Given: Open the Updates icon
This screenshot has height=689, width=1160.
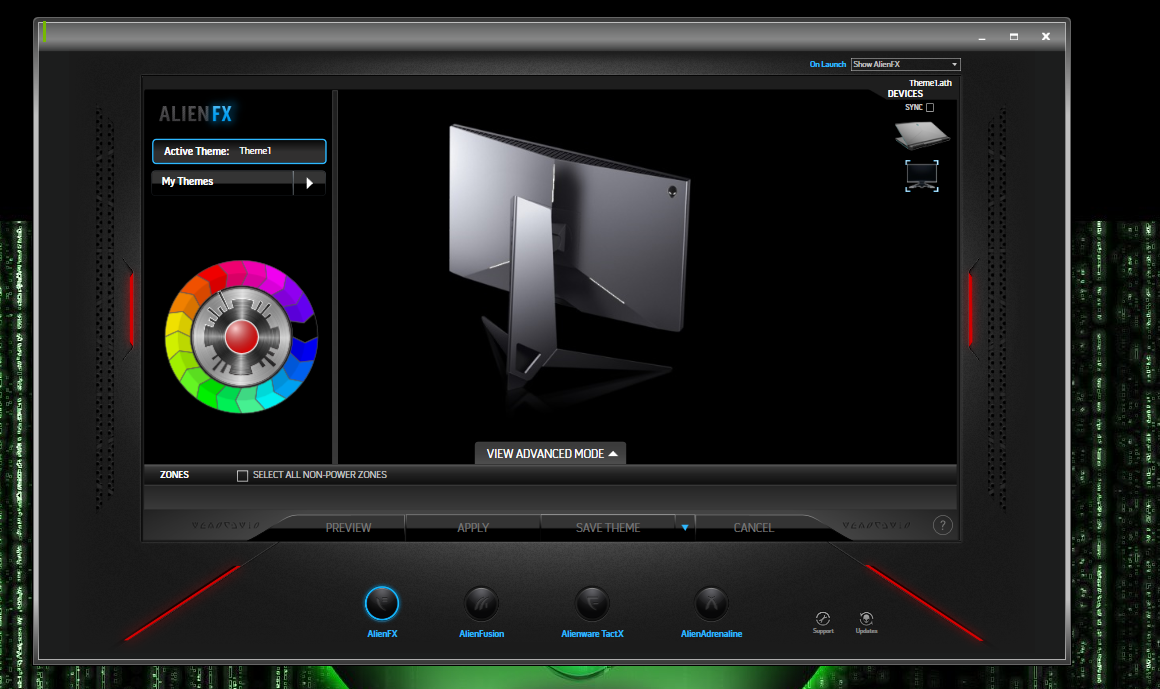Looking at the screenshot, I should pyautogui.click(x=866, y=619).
